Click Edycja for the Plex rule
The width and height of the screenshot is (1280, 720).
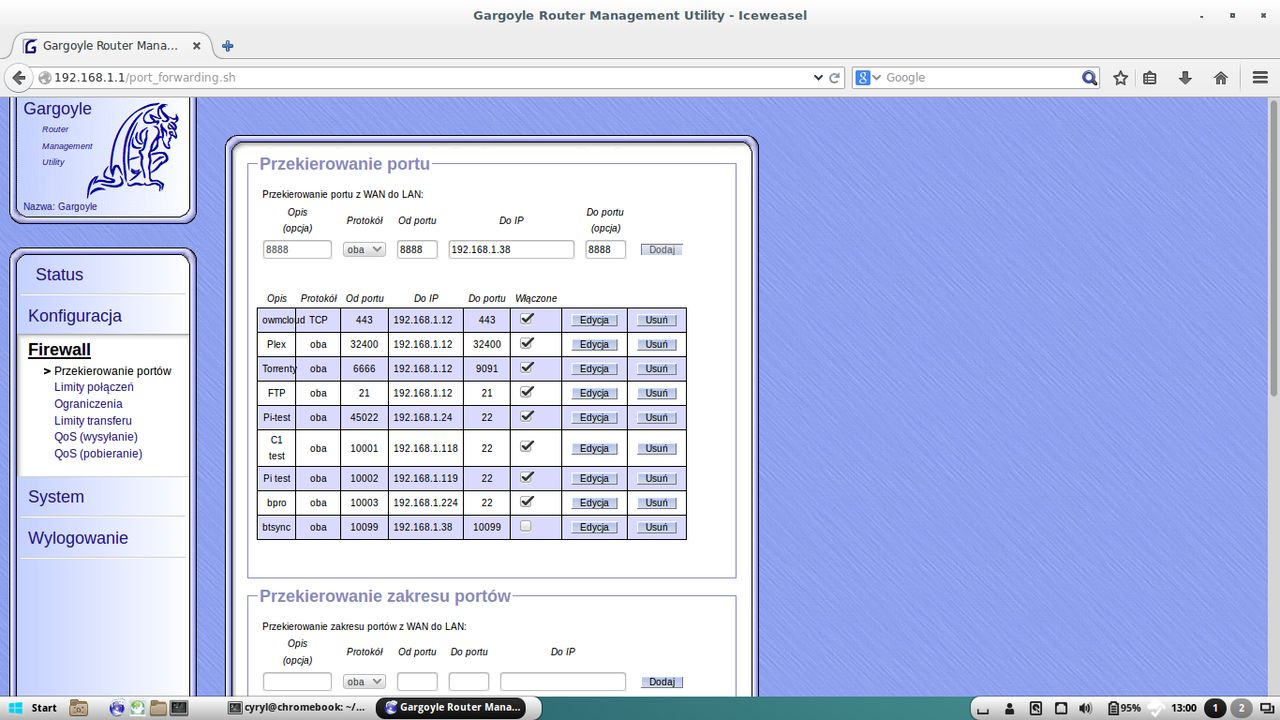594,344
